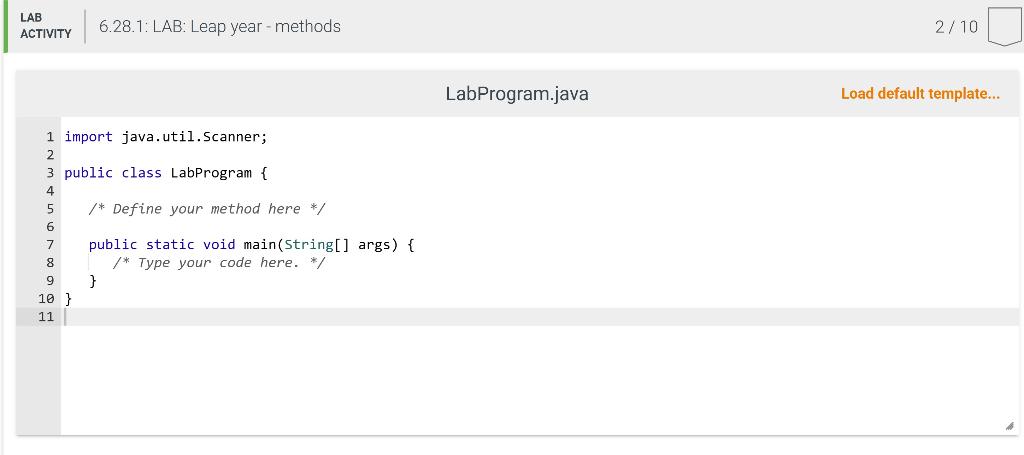Click the empty editor area below the code
This screenshot has width=1024, height=455.
540,380
